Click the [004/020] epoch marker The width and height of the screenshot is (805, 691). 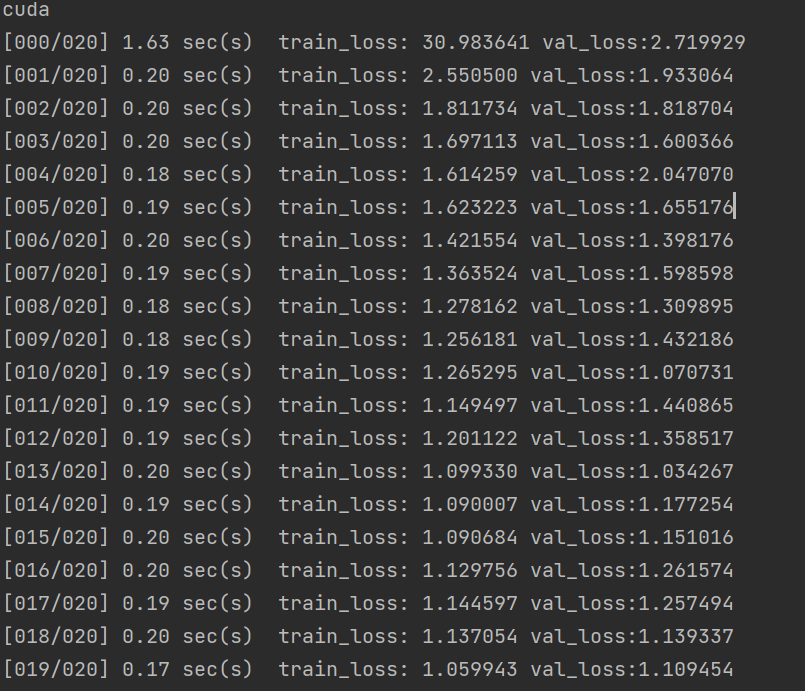click(x=56, y=175)
